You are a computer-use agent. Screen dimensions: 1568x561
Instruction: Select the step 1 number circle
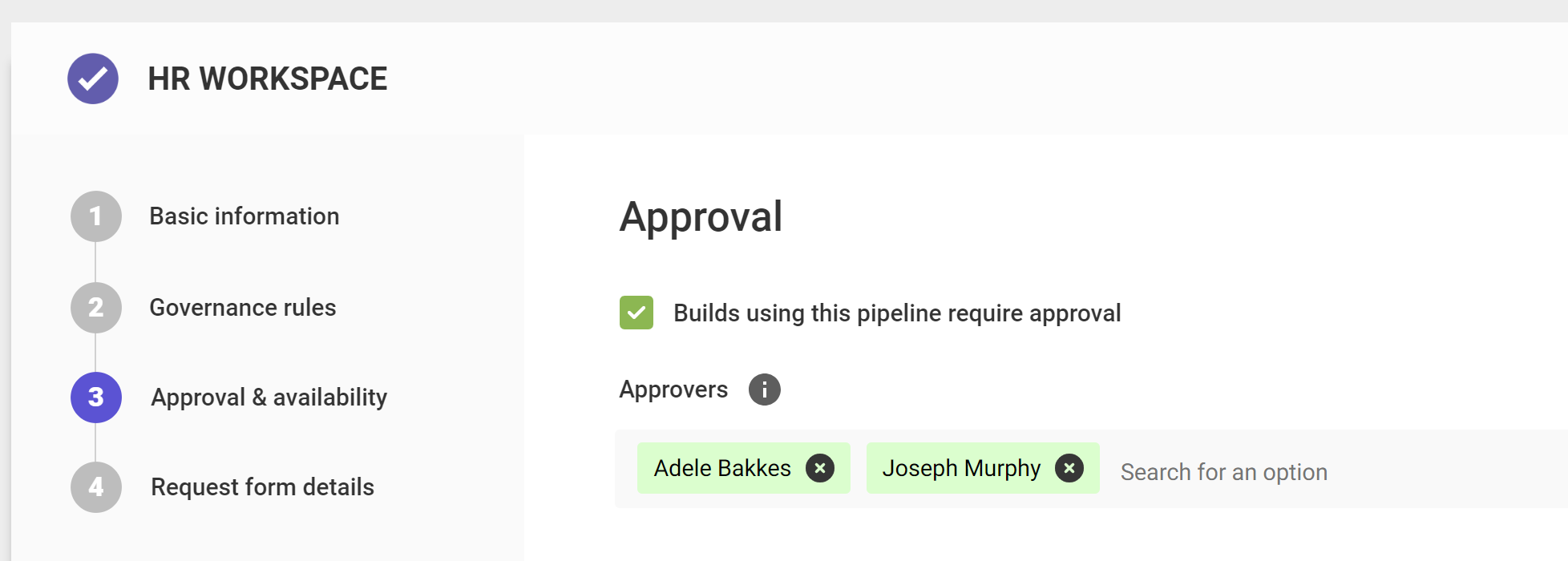pyautogui.click(x=96, y=216)
